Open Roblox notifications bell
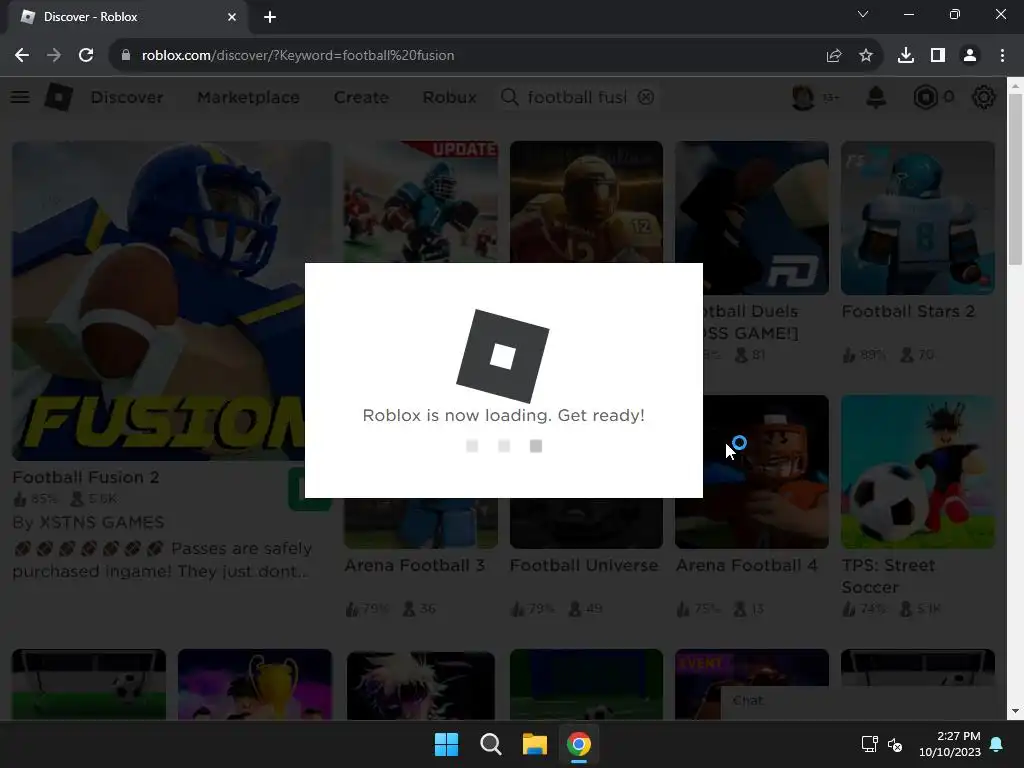The width and height of the screenshot is (1024, 768). [876, 97]
